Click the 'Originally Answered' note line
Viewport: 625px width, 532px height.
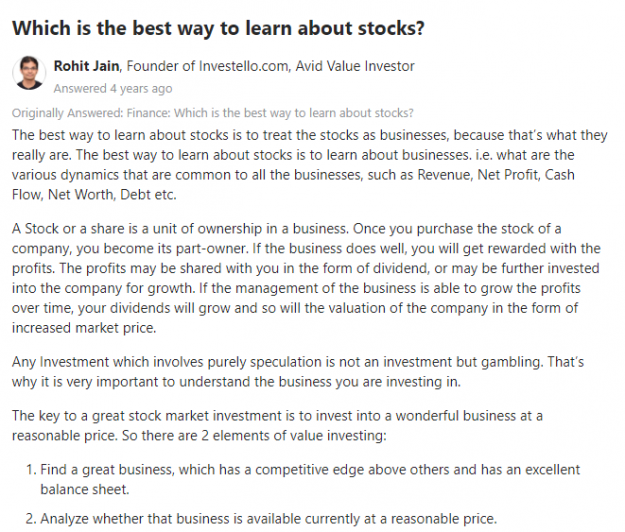[212, 113]
